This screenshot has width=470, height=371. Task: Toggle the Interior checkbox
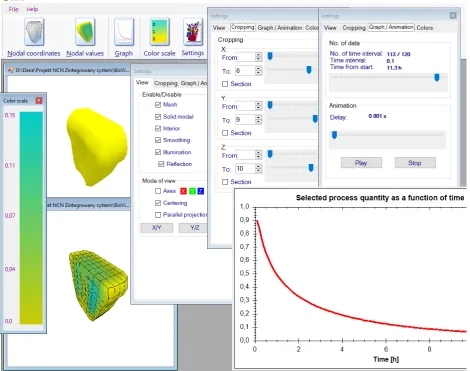click(x=158, y=128)
